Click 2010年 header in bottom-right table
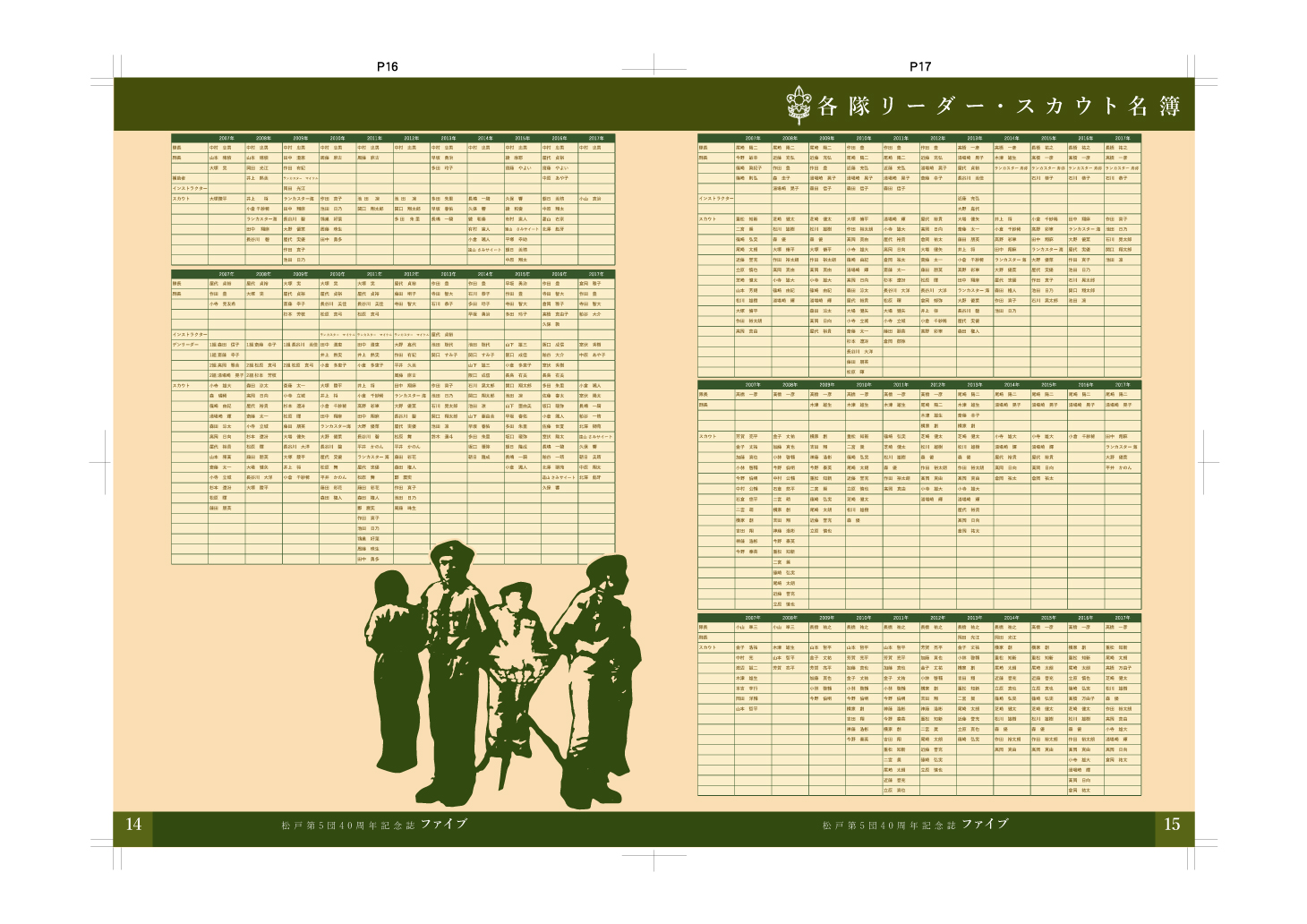This screenshot has width=1307, height=924. pyautogui.click(x=863, y=618)
